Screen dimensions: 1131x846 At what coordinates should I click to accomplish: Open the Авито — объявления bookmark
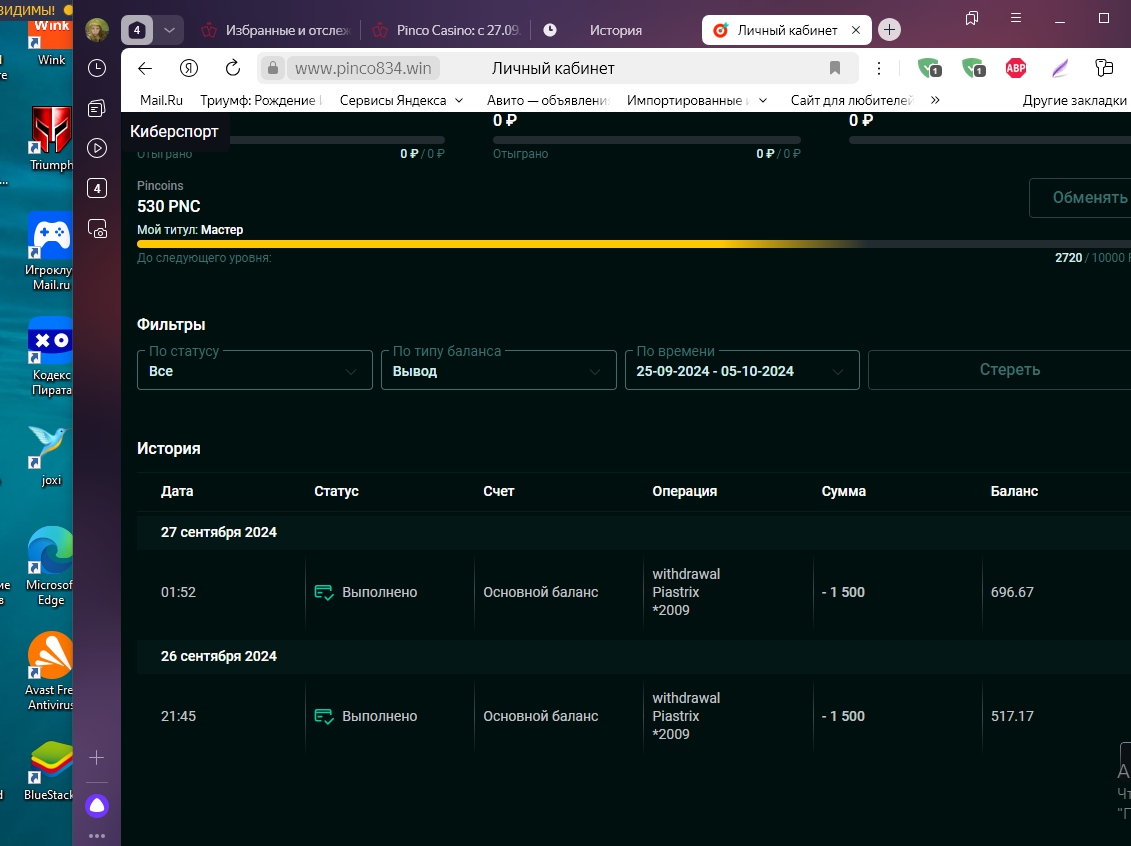pyautogui.click(x=548, y=100)
